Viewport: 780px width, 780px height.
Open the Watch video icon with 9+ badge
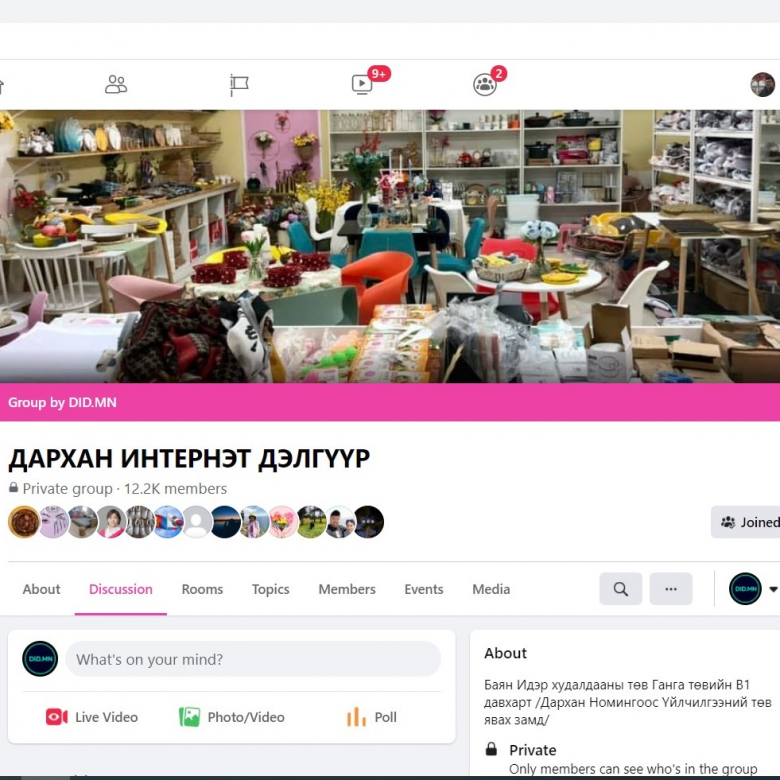[362, 84]
